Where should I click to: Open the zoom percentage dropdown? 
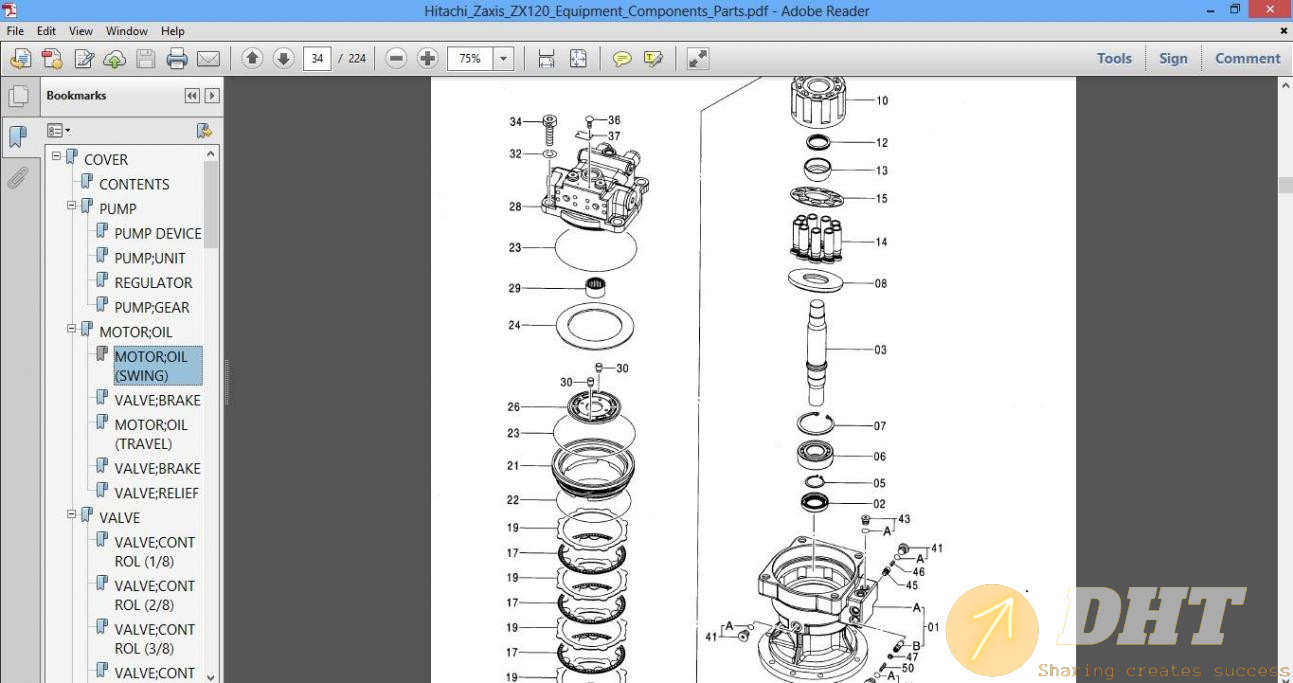pyautogui.click(x=504, y=59)
